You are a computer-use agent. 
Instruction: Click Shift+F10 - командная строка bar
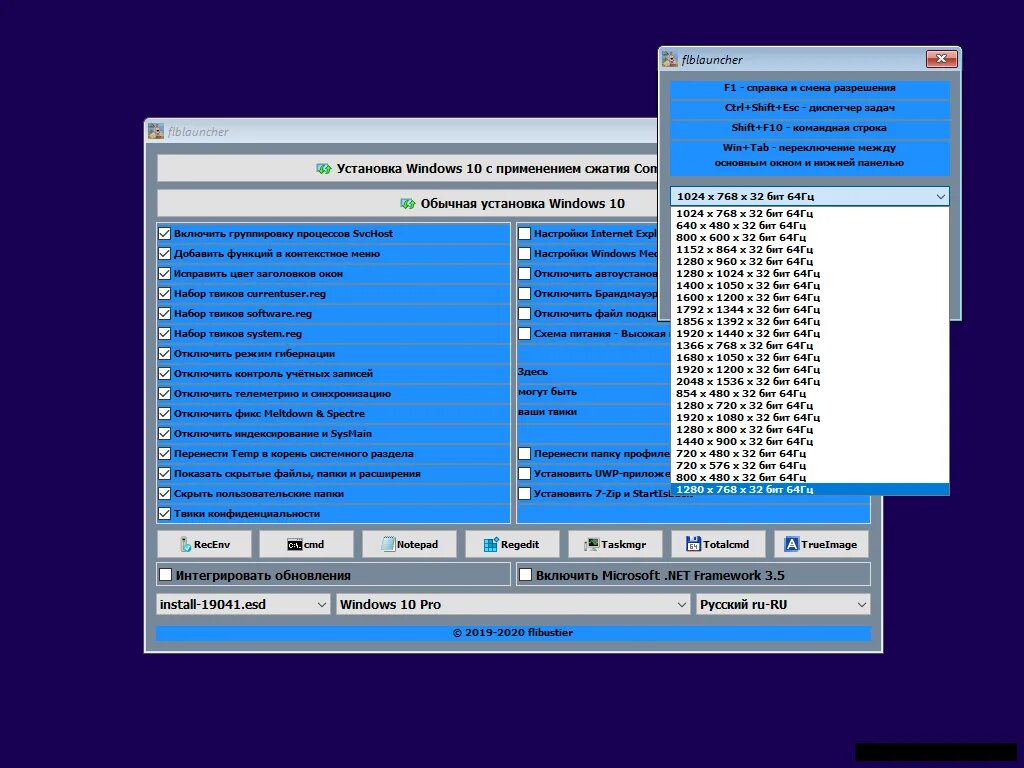[810, 128]
